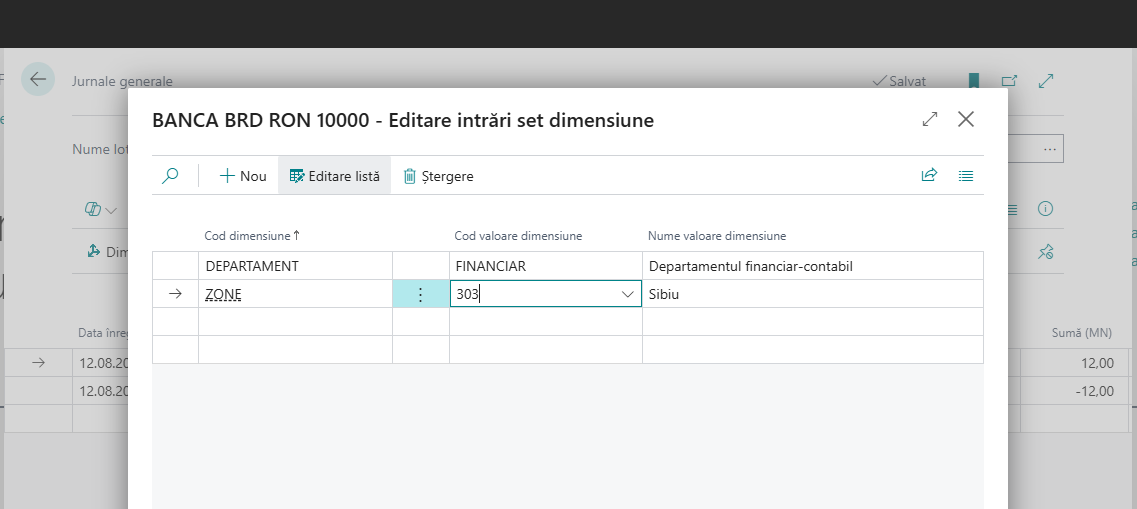1137x509 pixels.
Task: Select the Departamentul financiar-contabil cell
Action: [x=812, y=266]
